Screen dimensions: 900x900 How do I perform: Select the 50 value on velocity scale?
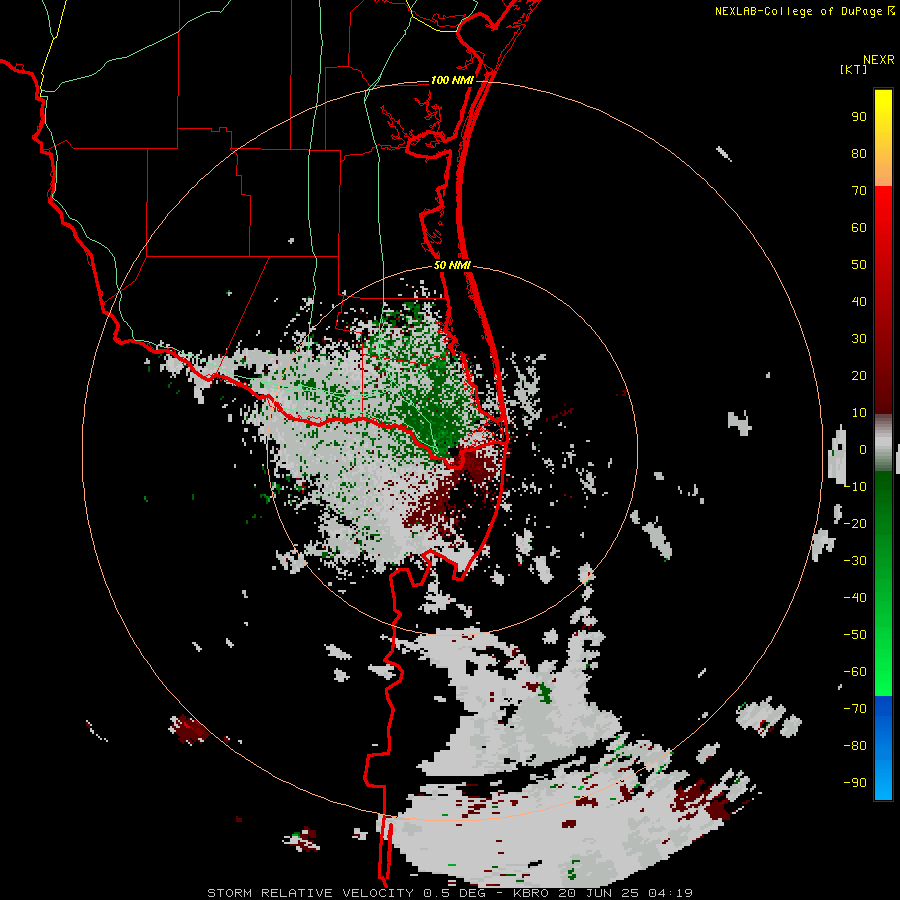[x=859, y=265]
